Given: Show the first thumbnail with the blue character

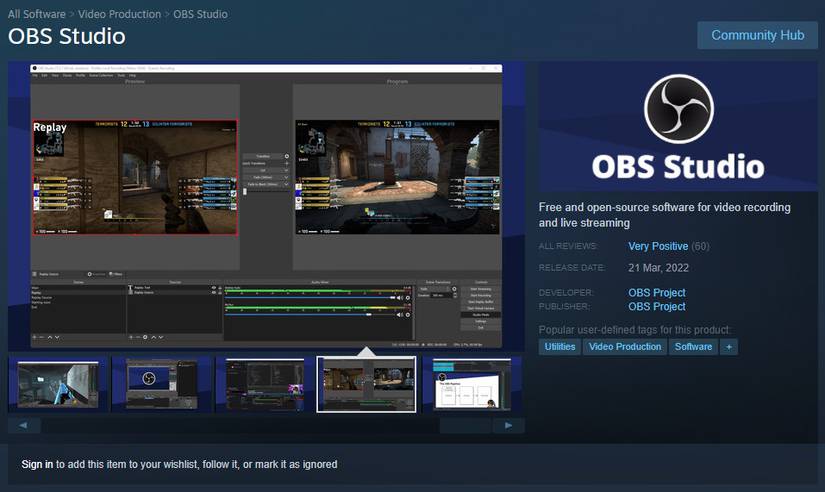Looking at the screenshot, I should (58, 384).
